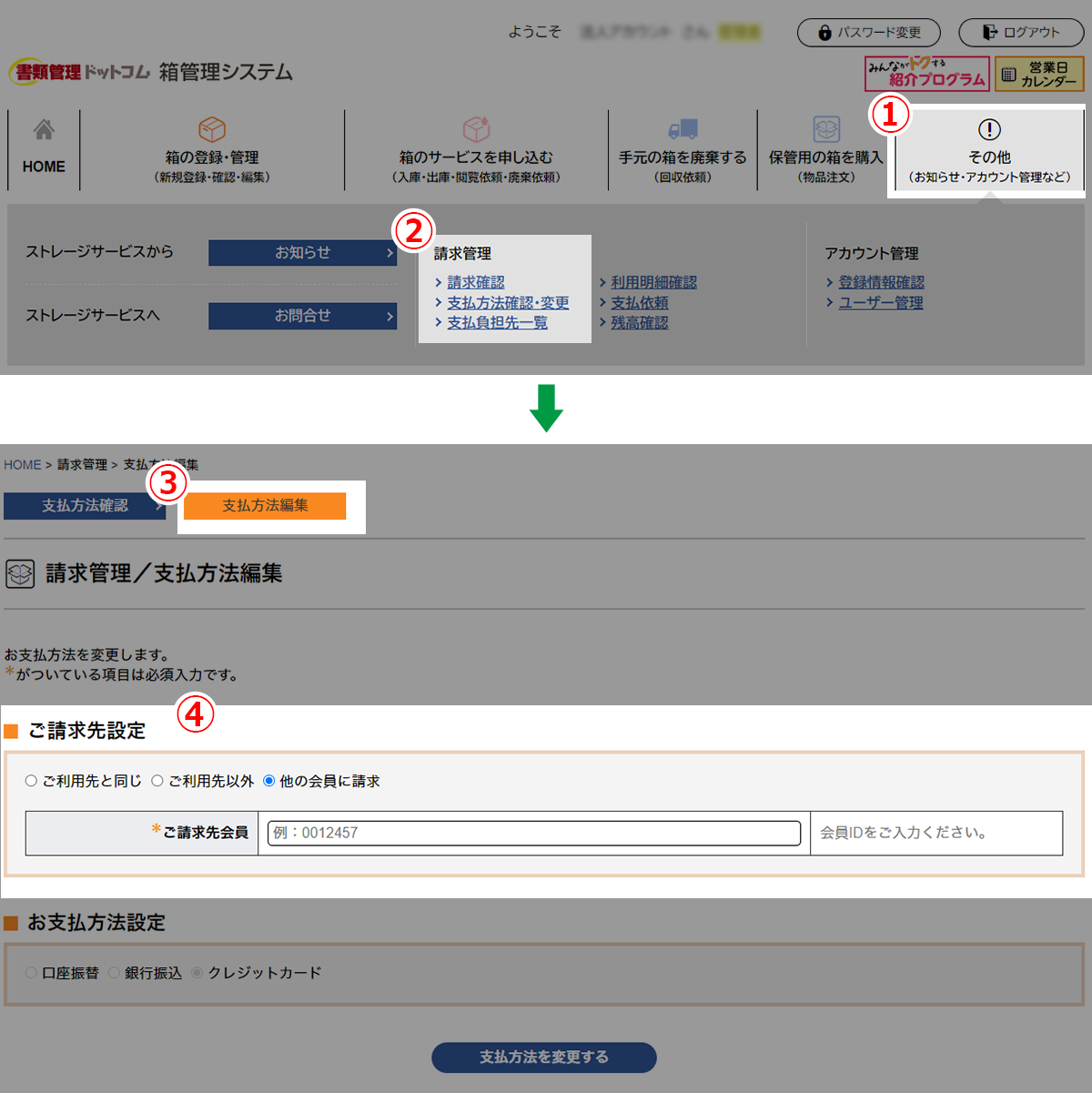Choose the 他の会員に請求 radio option
Image resolution: width=1092 pixels, height=1093 pixels.
pos(269,781)
